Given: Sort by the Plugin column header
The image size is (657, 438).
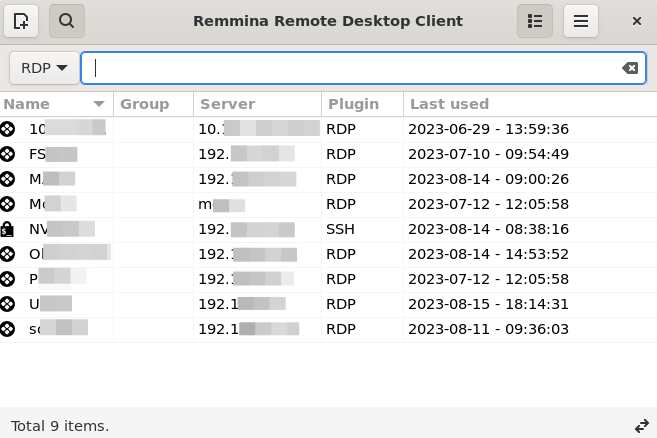Looking at the screenshot, I should click(x=362, y=104).
